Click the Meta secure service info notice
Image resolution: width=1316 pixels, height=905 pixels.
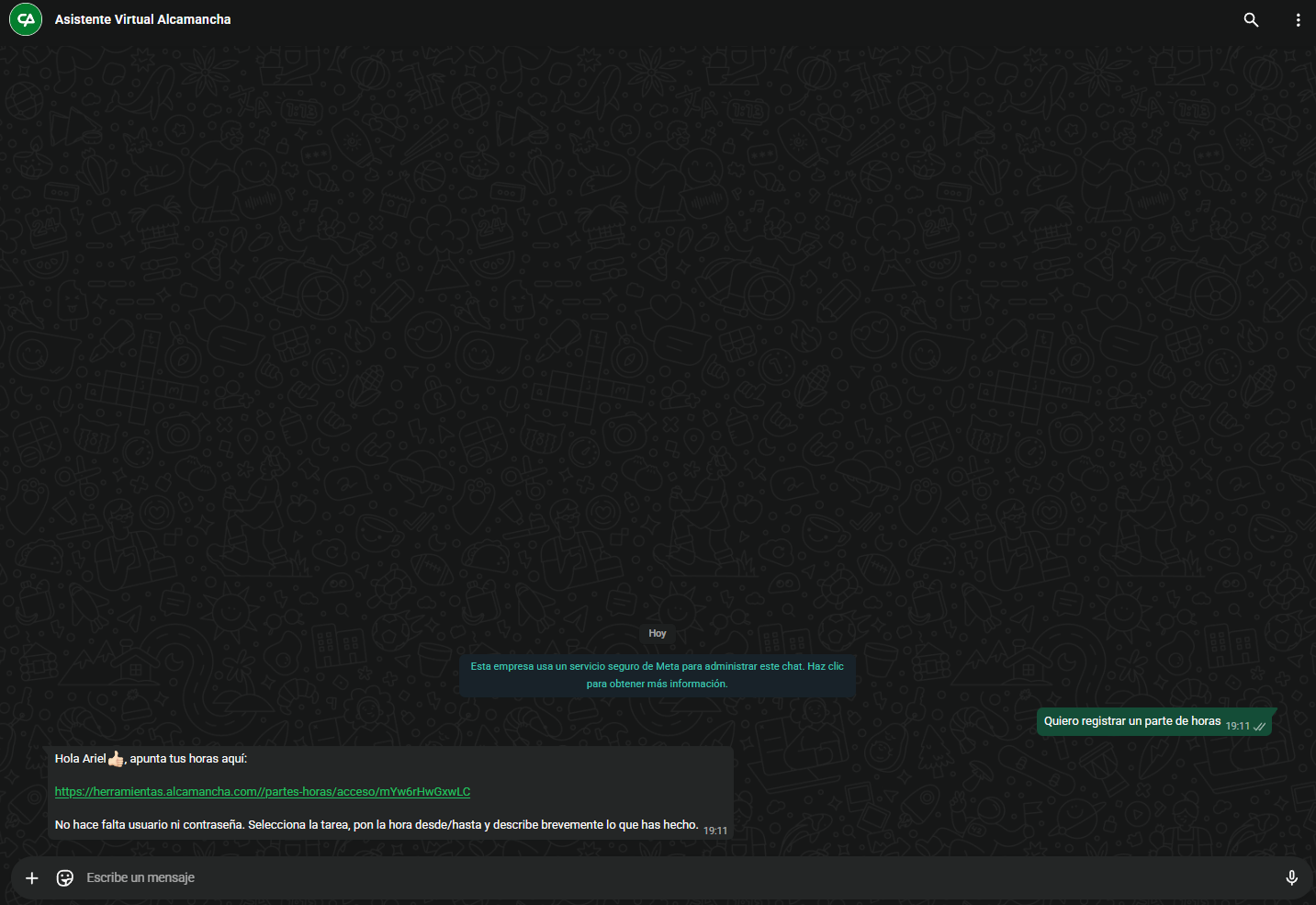(x=657, y=667)
